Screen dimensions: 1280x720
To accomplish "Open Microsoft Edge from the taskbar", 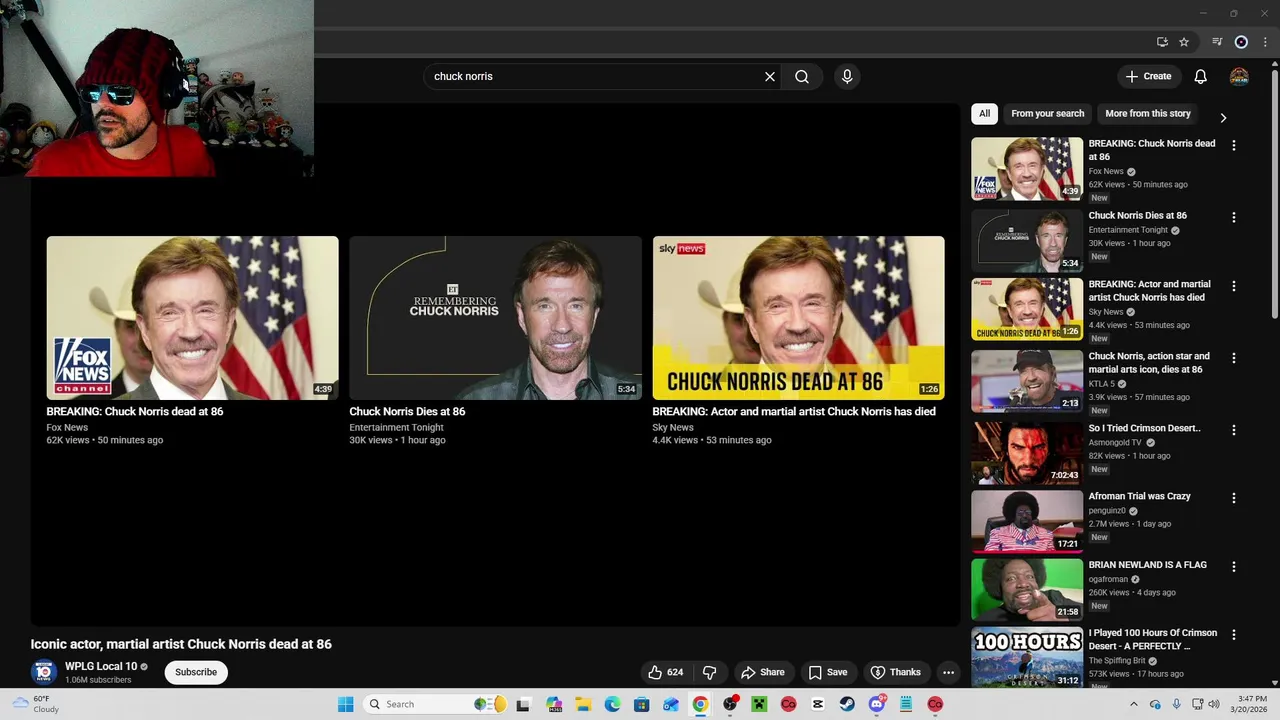I will pos(612,704).
